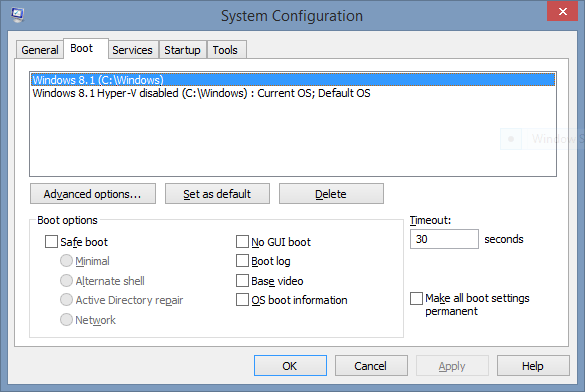The image size is (585, 392).
Task: Click the System Configuration title bar icon
Action: pos(17,15)
